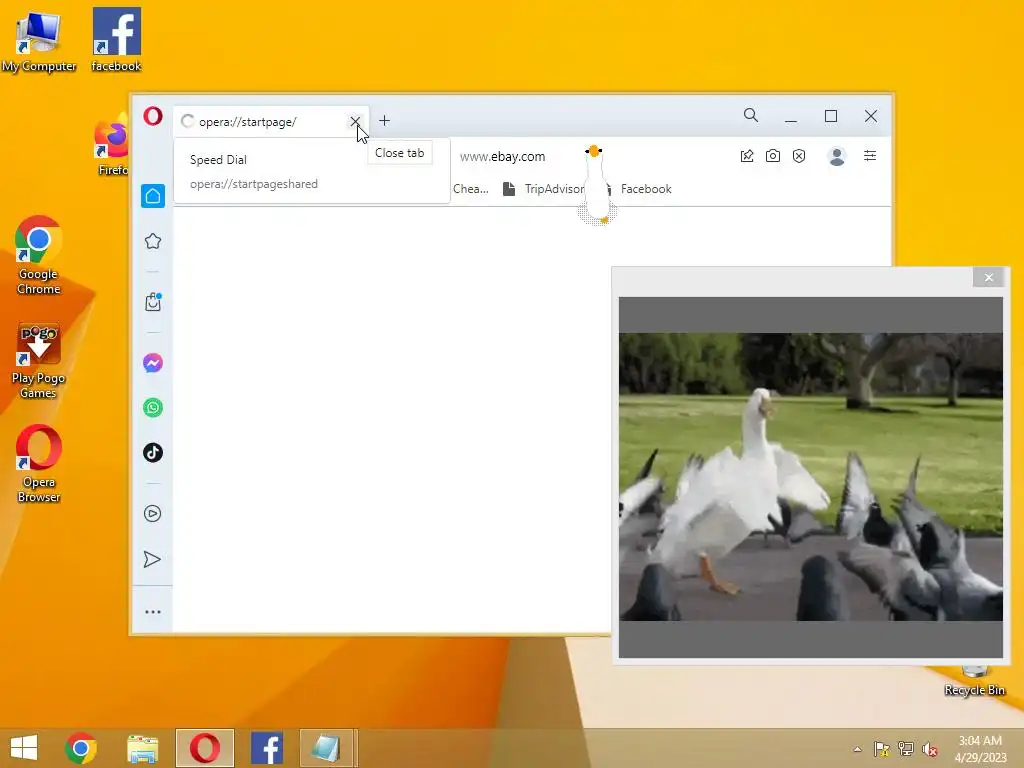Viewport: 1024px width, 768px height.
Task: Open the Recycle Bin desktop icon
Action: 974,680
